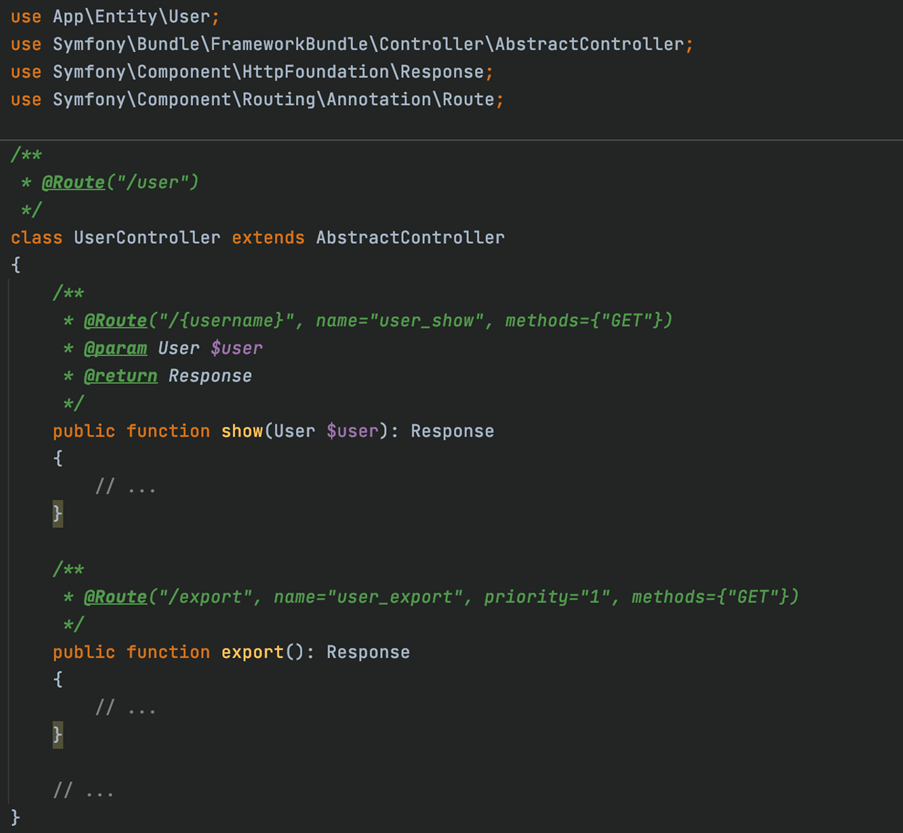Click the 'extends' keyword
This screenshot has height=833, width=903.
(x=268, y=238)
